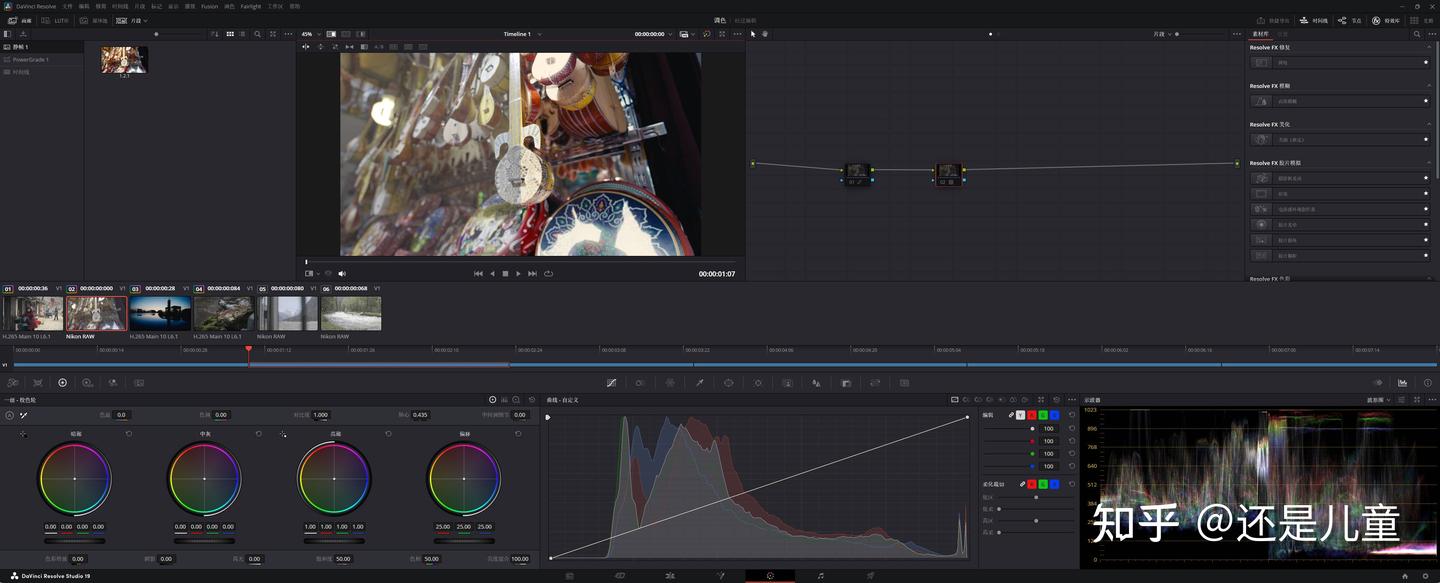Screen dimensions: 1440x583
Task: Open the Fairlight menu
Action: [250, 6]
